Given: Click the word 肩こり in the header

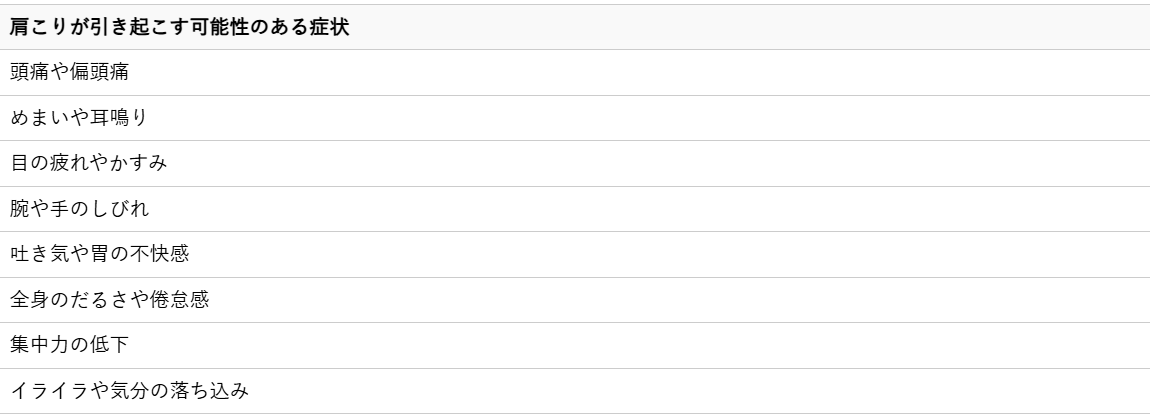Looking at the screenshot, I should 39,27.
